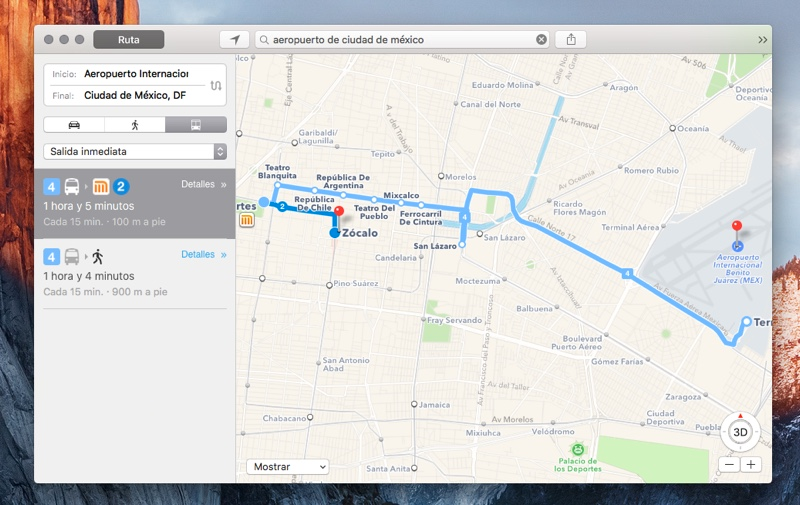Open the Salida inmediata departure dropdown
Screen dimensions: 800x505
pos(135,152)
